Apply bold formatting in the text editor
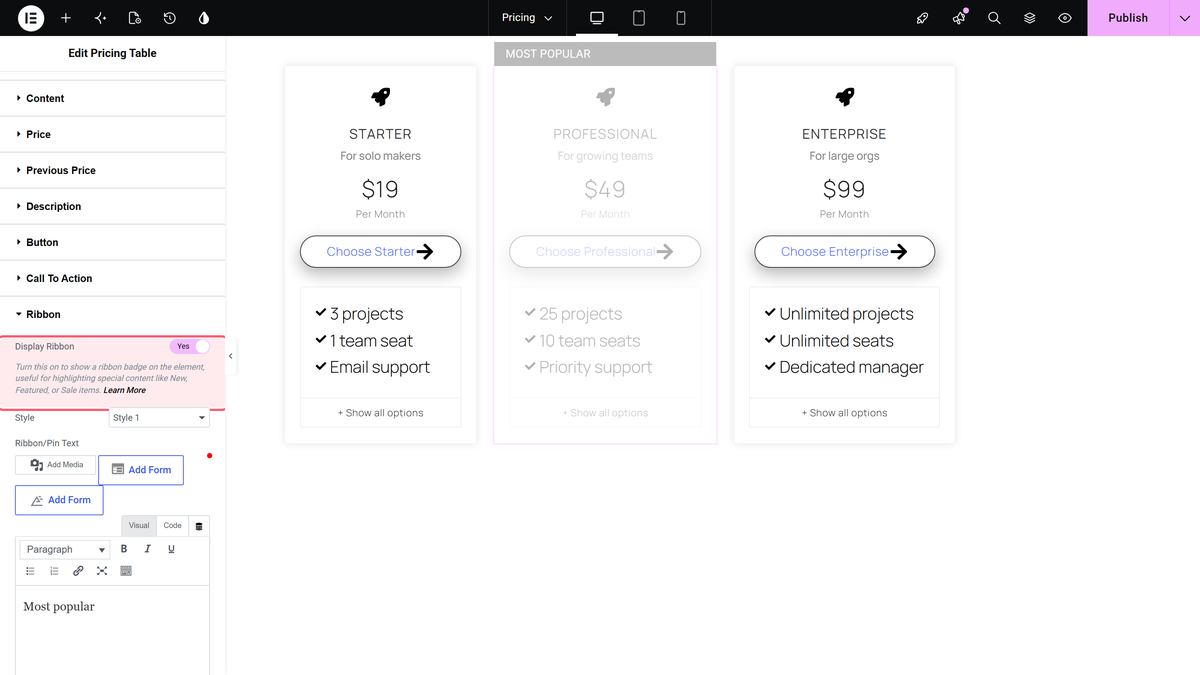Image resolution: width=1200 pixels, height=675 pixels. pos(124,549)
